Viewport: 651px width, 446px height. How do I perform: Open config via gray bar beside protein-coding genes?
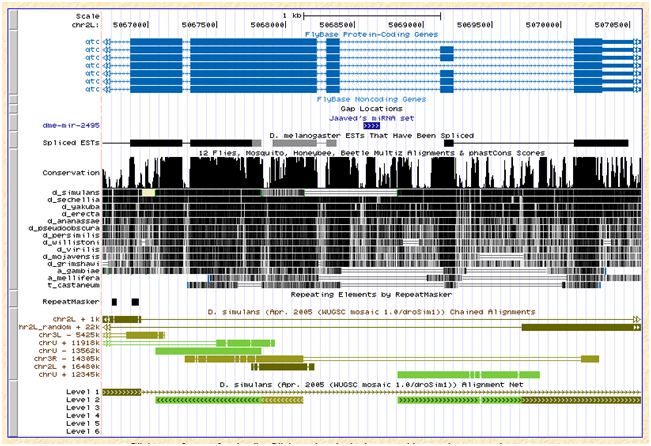10,62
